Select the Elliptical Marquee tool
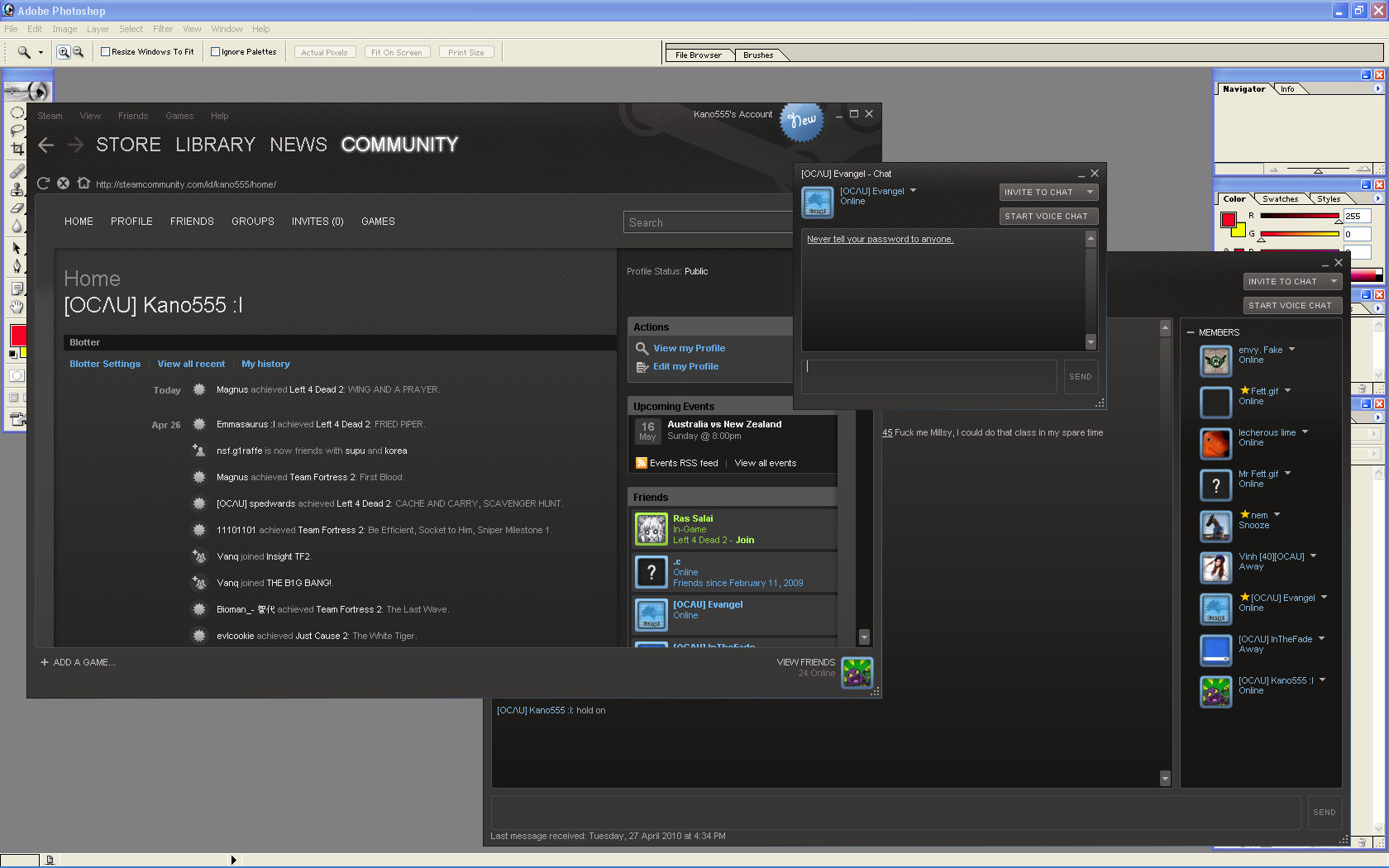 (17, 112)
